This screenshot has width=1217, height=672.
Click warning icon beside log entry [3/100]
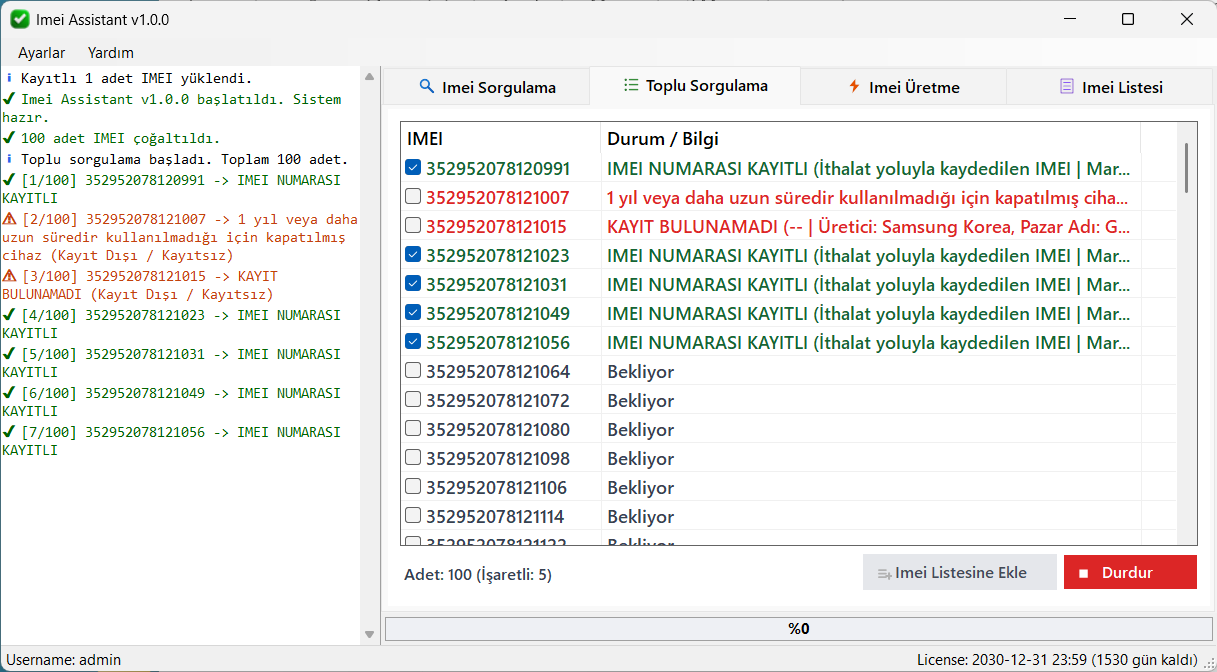pos(9,276)
